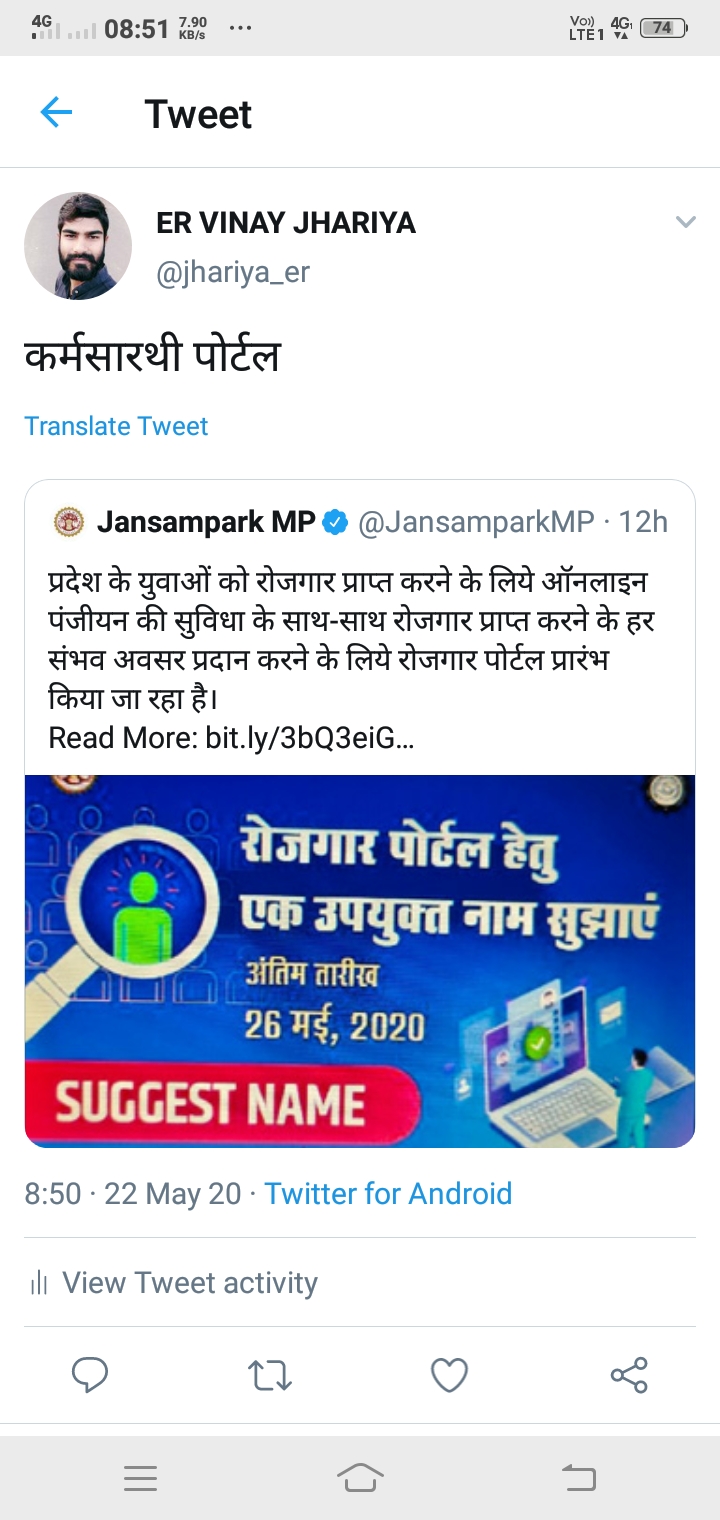This screenshot has height=1520, width=720.
Task: Open the reply comment icon
Action: click(x=90, y=1375)
